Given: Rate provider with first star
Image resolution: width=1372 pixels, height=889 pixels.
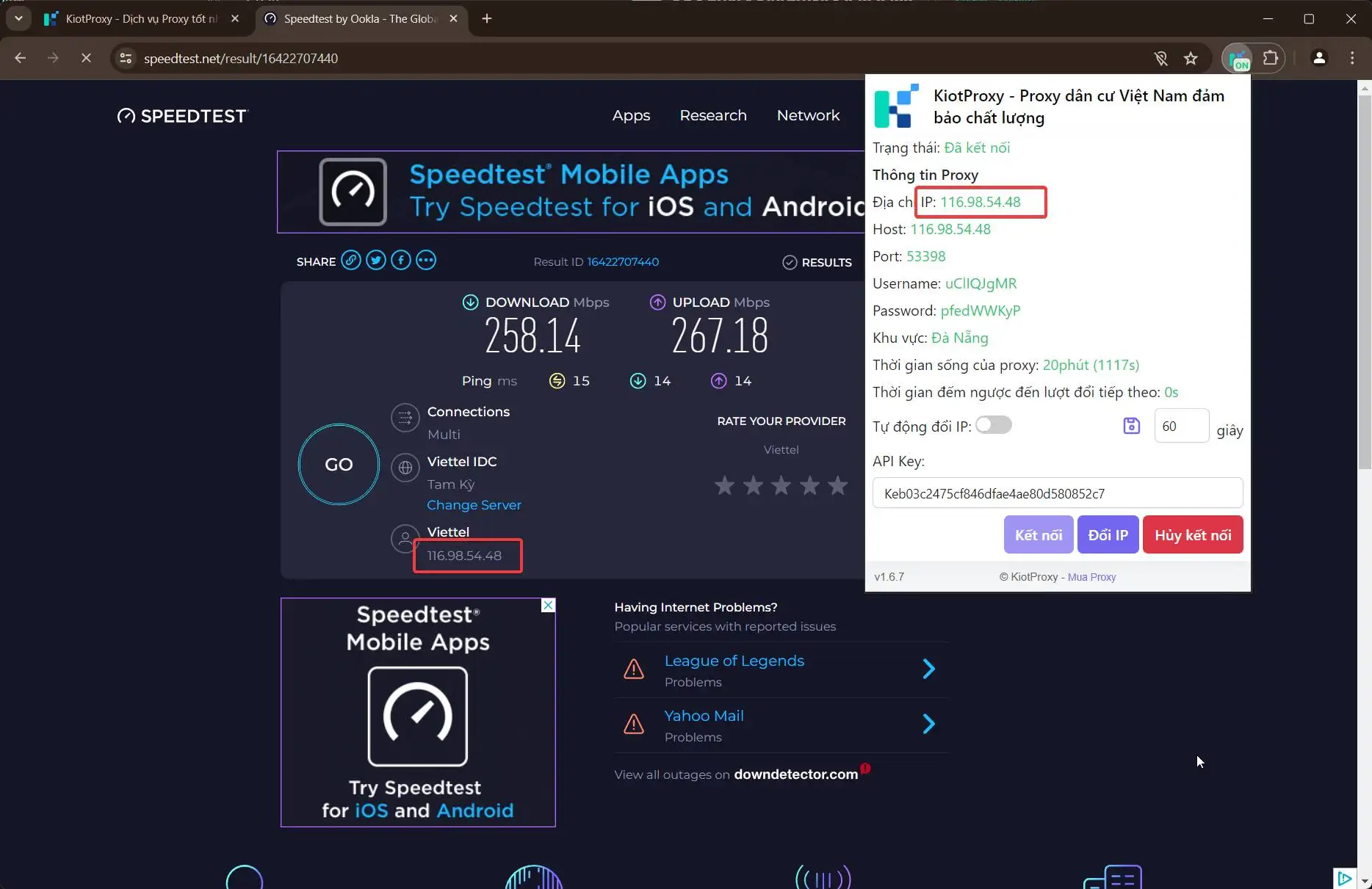Looking at the screenshot, I should tap(724, 485).
